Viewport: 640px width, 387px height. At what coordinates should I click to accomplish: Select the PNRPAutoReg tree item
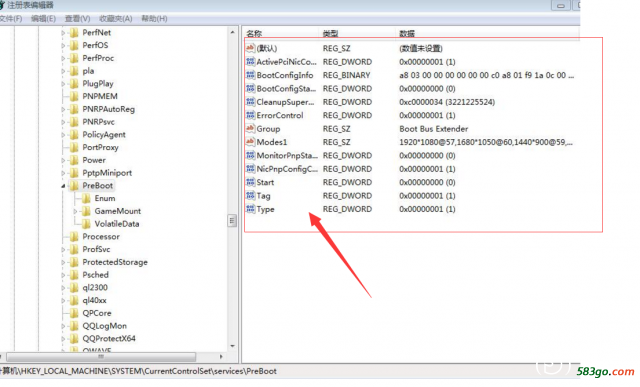point(108,109)
